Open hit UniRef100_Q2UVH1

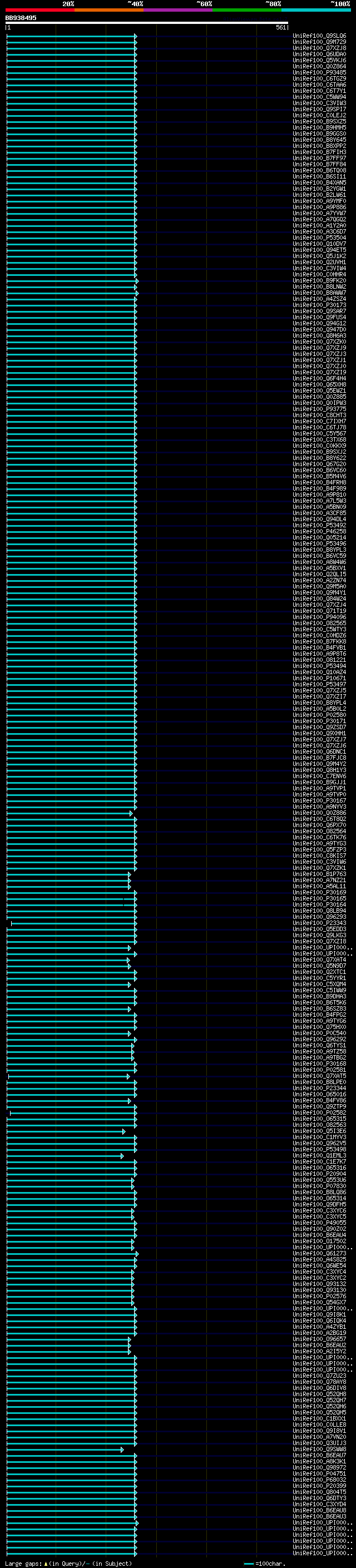319,263
